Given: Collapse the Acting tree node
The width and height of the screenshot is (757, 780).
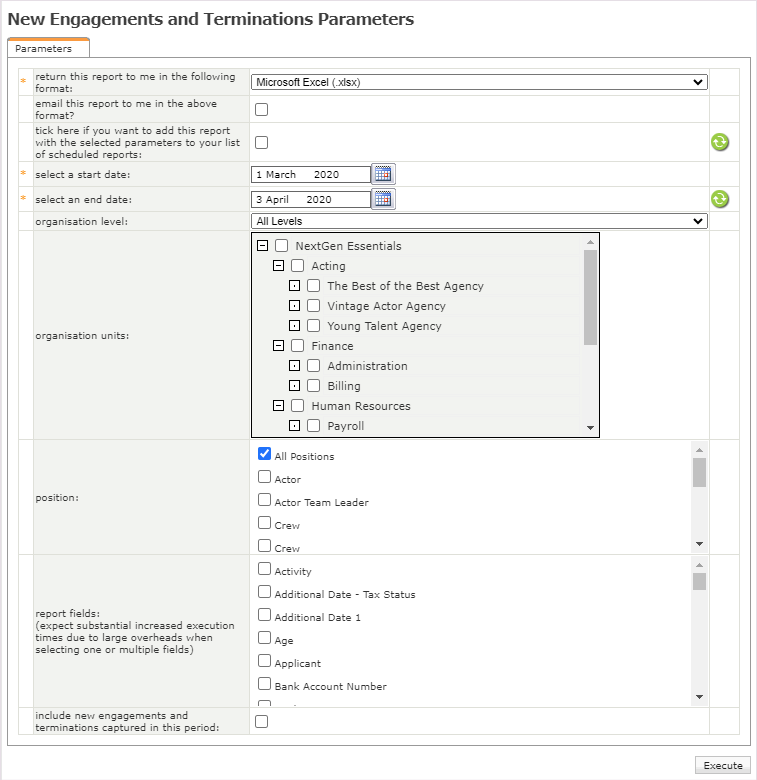Looking at the screenshot, I should tap(278, 266).
